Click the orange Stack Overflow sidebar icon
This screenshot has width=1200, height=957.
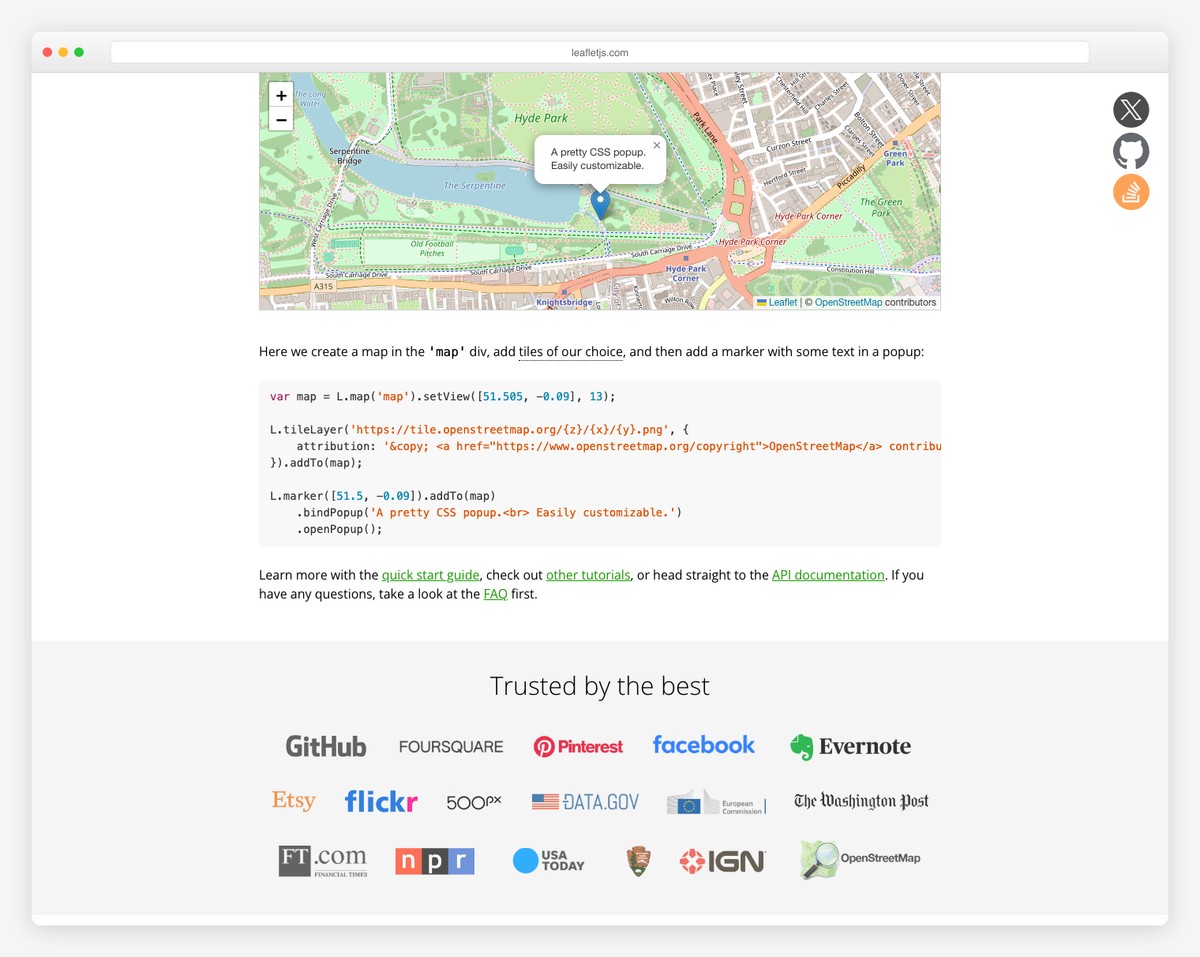(x=1131, y=191)
